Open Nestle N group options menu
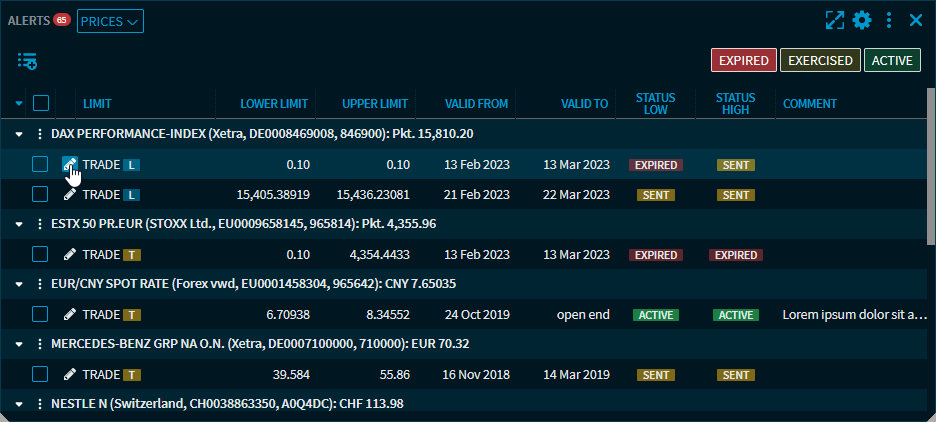The width and height of the screenshot is (936, 422). click(40, 404)
